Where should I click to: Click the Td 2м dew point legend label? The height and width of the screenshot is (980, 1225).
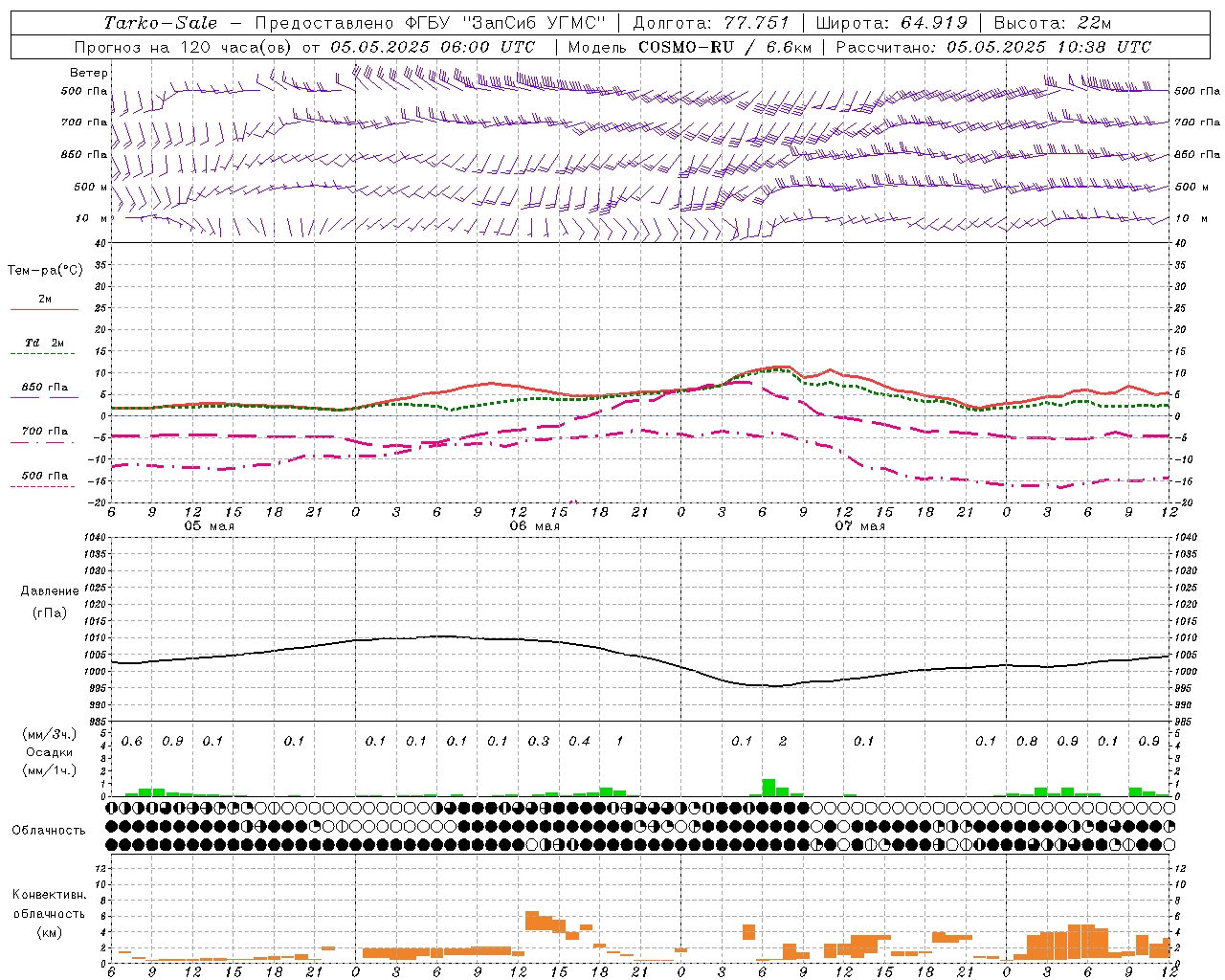pos(44,343)
